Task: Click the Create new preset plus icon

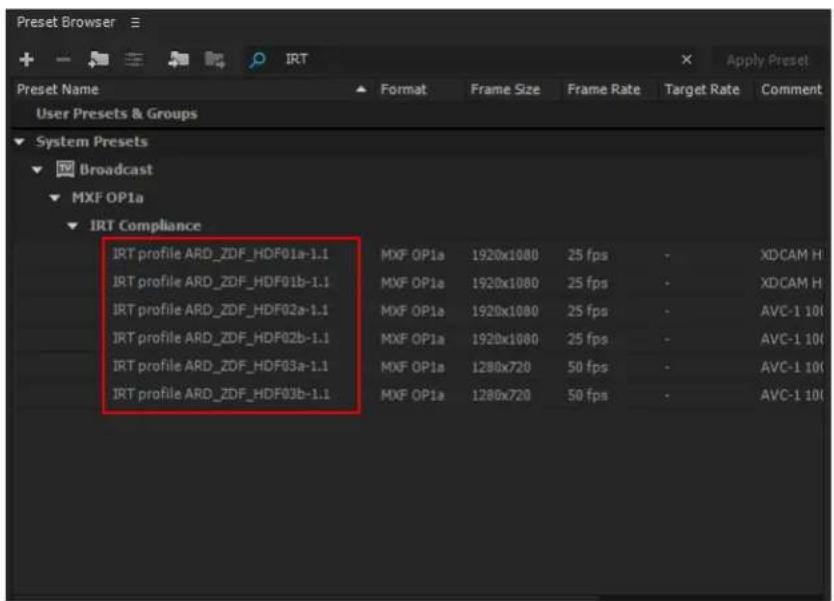Action: click(27, 59)
